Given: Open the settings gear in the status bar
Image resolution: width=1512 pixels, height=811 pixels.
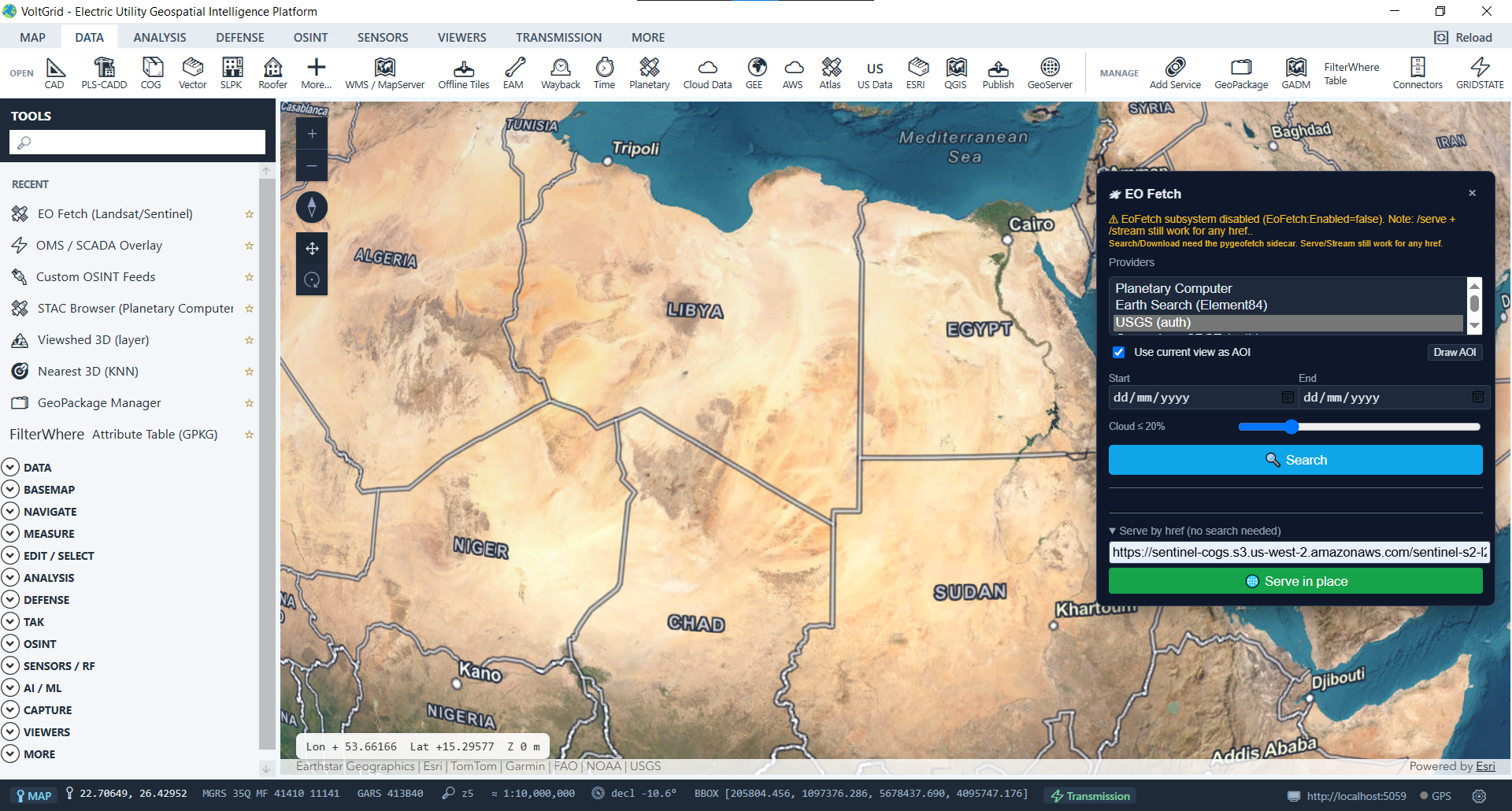Looking at the screenshot, I should point(1480,796).
